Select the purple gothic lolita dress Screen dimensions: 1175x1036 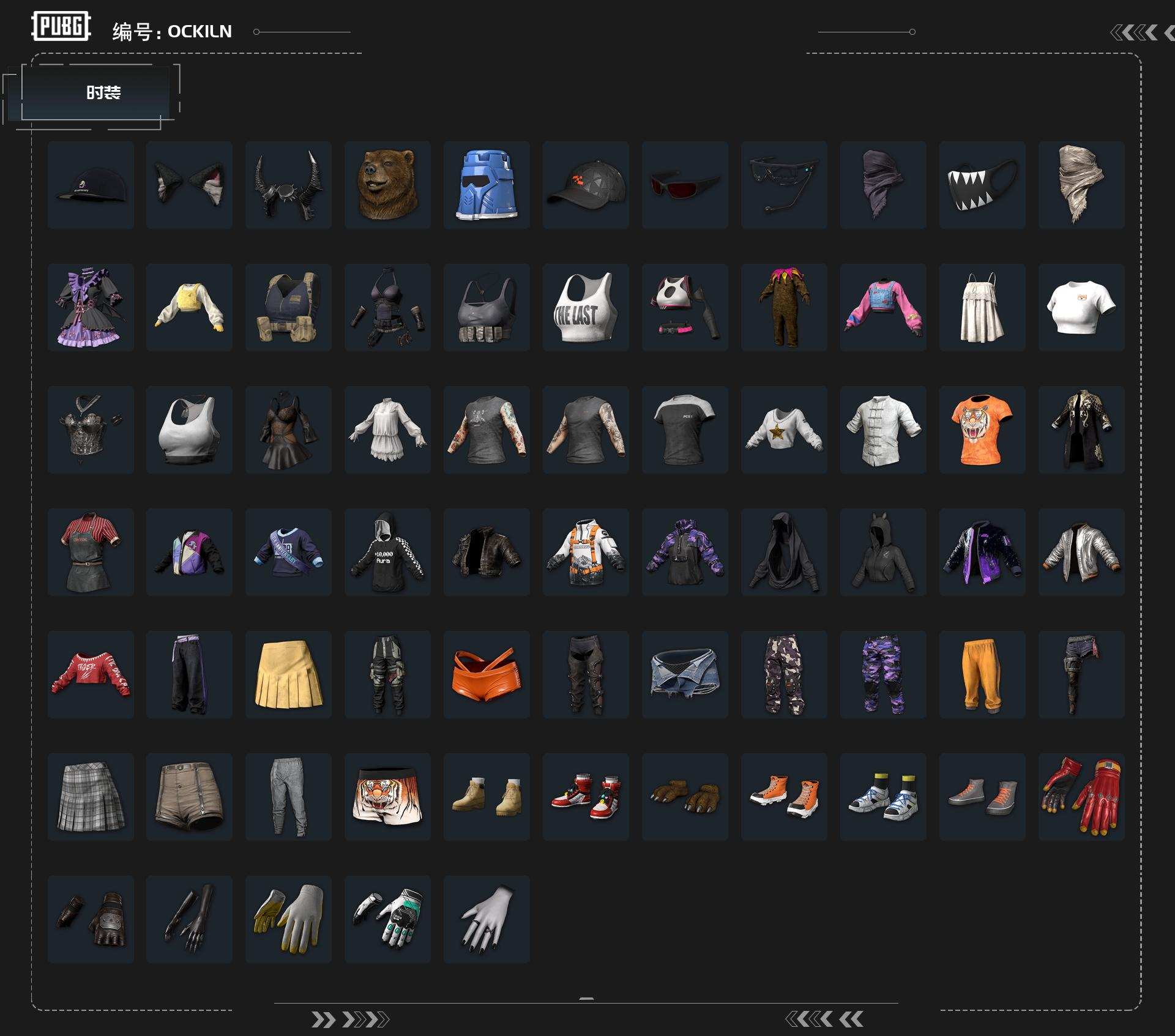91,307
